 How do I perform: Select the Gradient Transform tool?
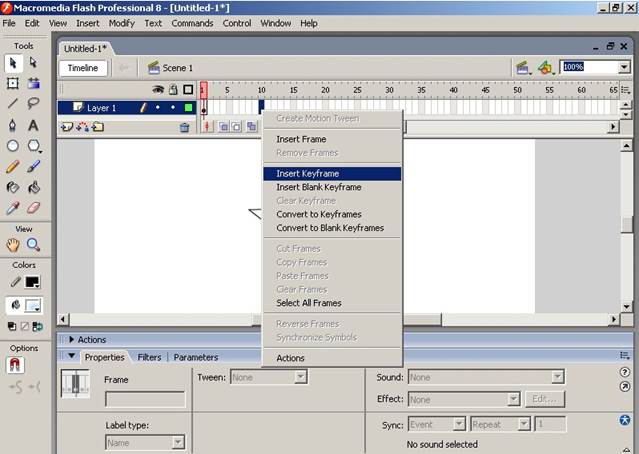tap(34, 83)
